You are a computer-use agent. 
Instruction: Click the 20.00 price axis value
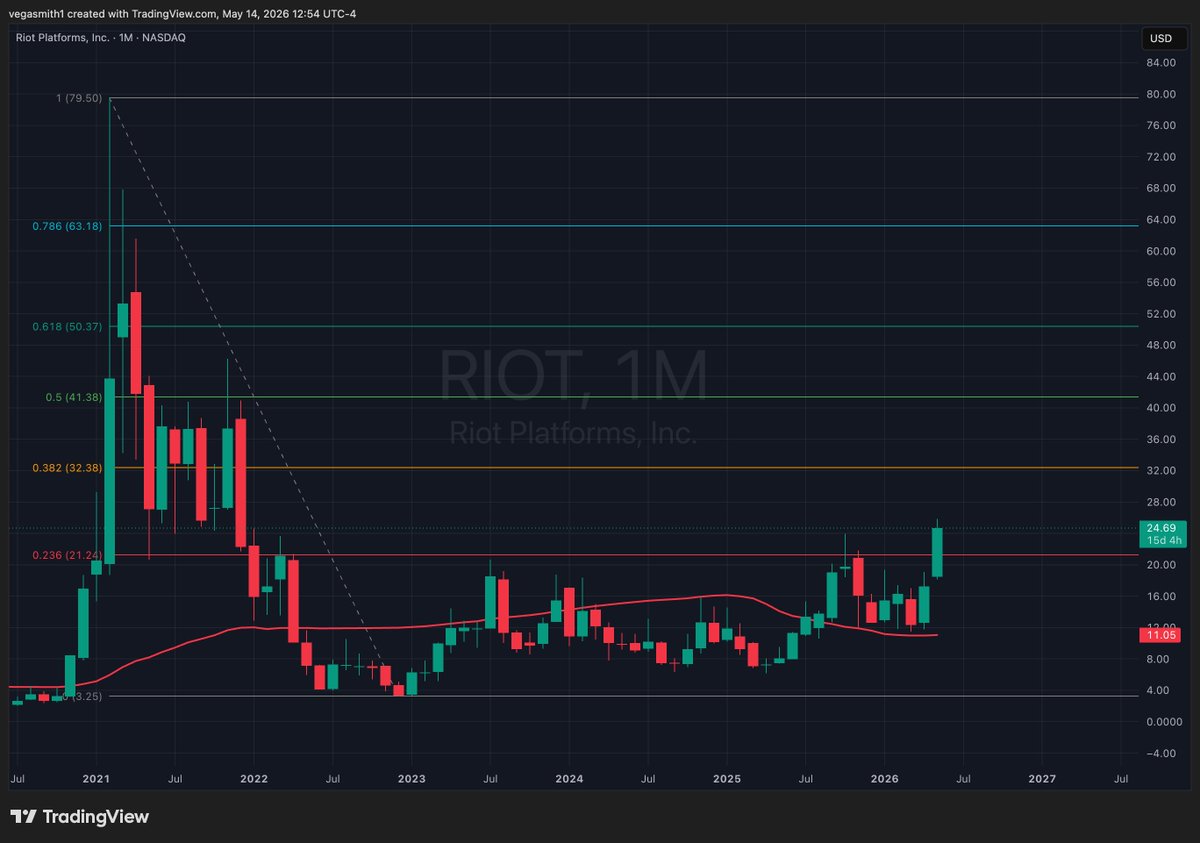pyautogui.click(x=1161, y=565)
